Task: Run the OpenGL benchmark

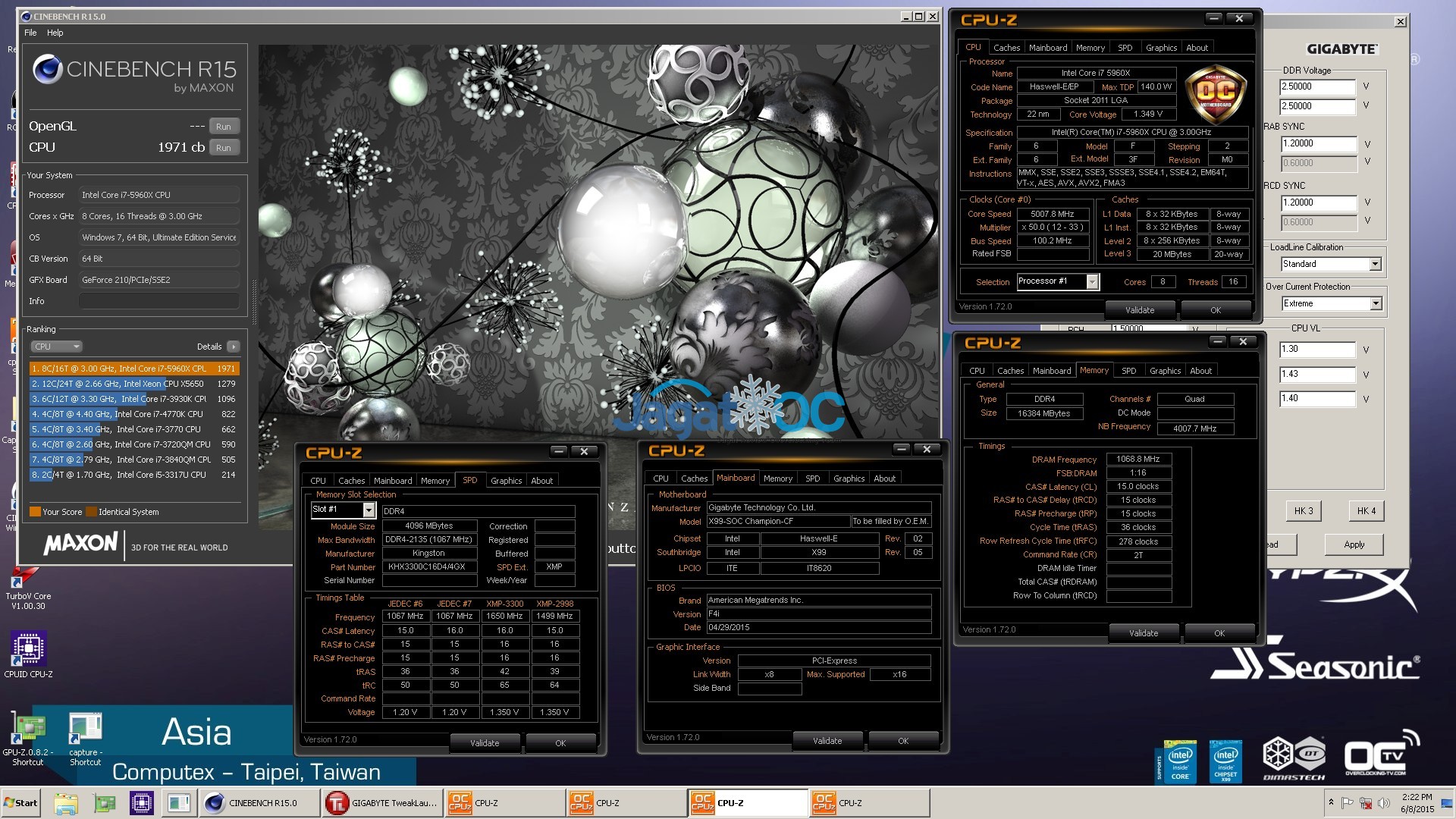Action: click(x=223, y=127)
